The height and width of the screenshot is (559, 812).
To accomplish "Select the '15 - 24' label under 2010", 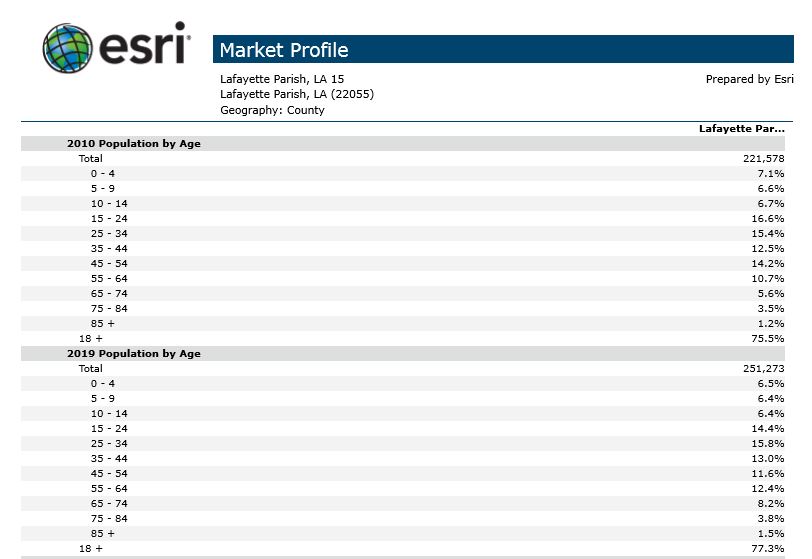I will coord(109,219).
